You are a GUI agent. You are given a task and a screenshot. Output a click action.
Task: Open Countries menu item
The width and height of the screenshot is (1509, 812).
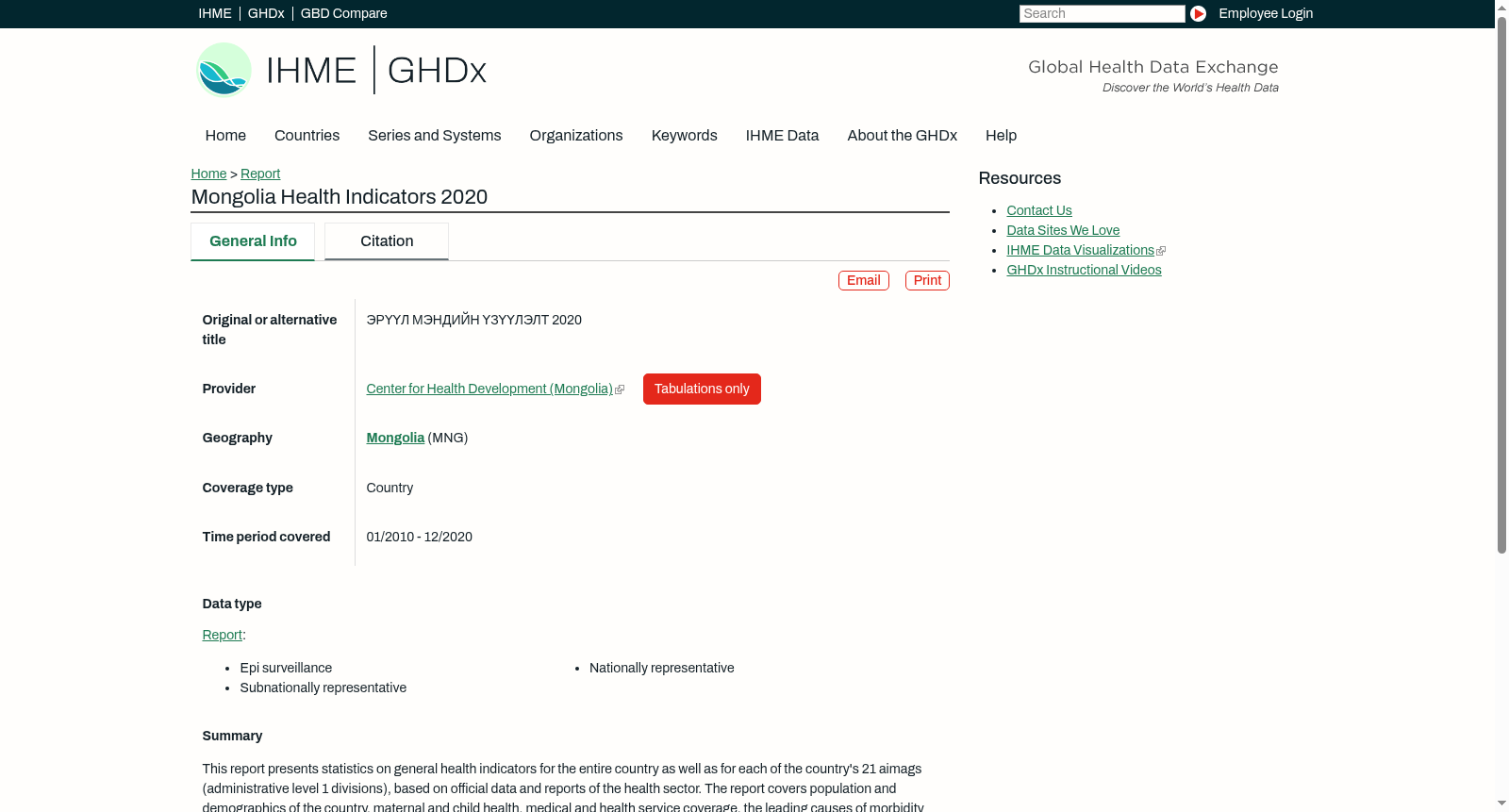tap(307, 136)
